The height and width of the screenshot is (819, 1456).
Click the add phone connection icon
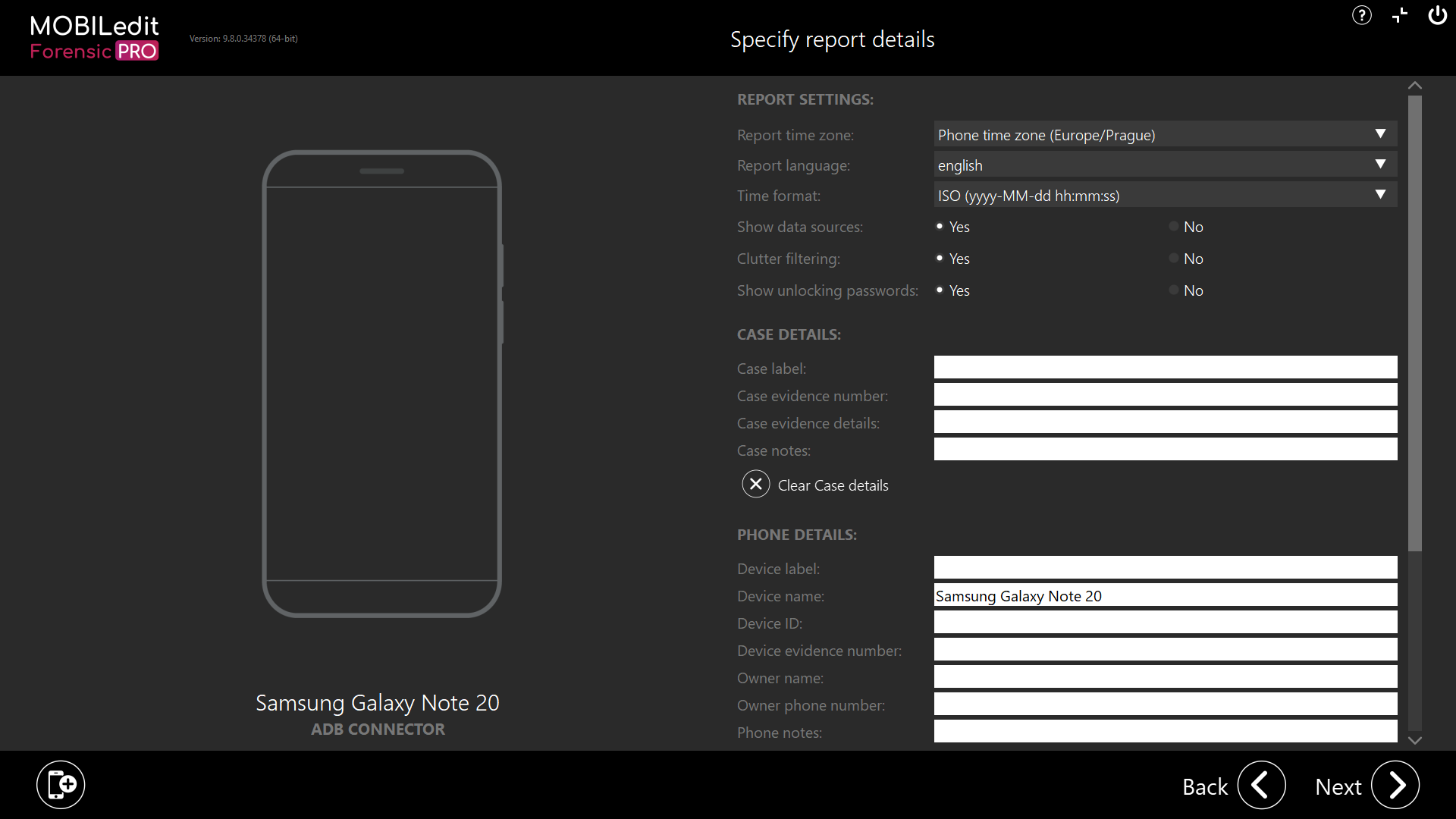point(61,784)
